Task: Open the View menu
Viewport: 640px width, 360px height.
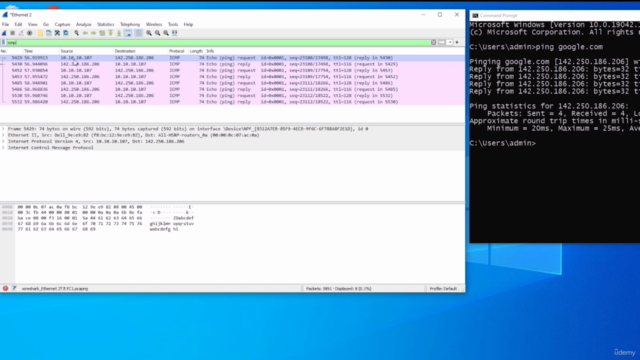Action: [x=32, y=24]
